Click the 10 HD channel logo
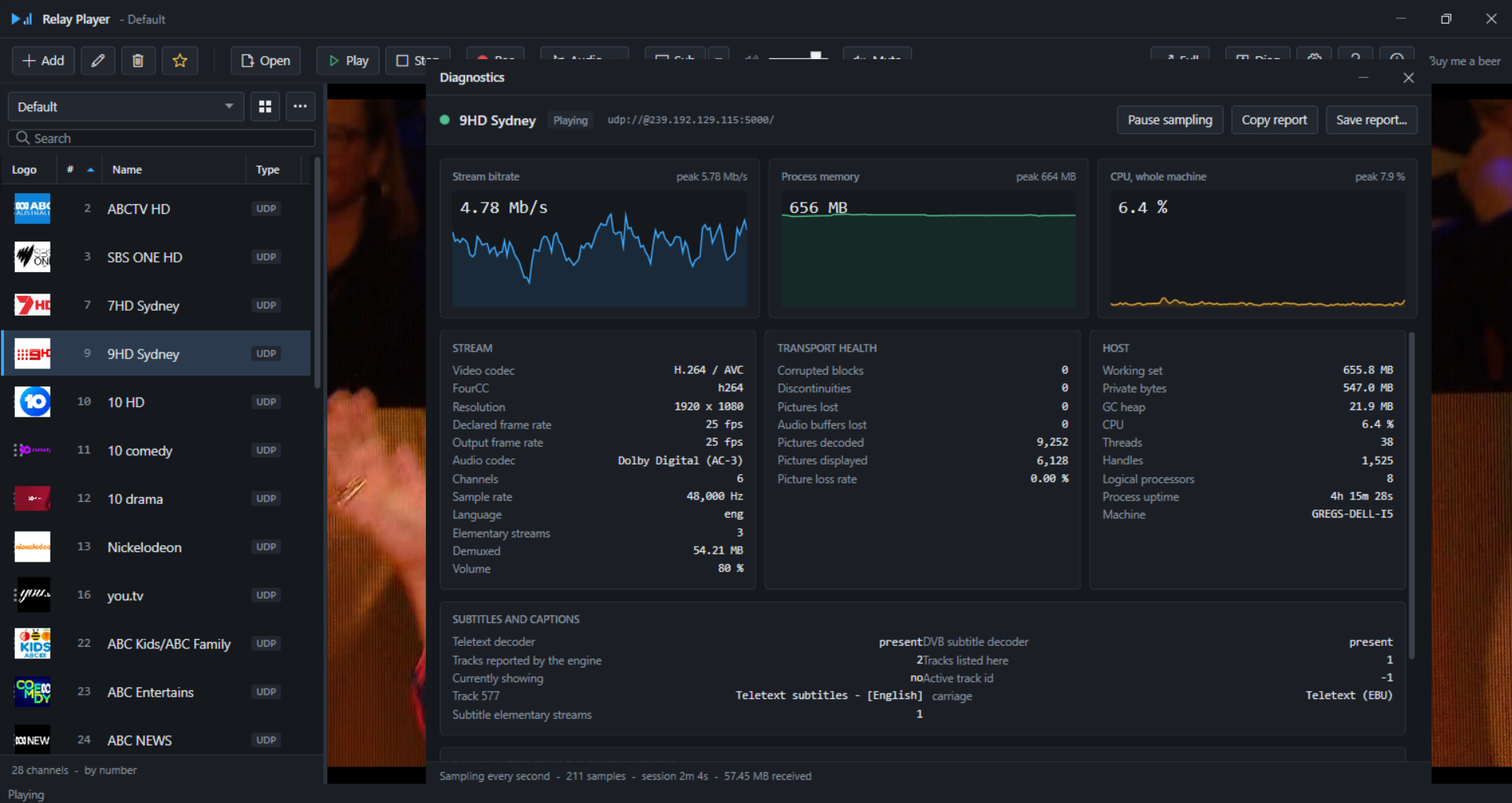This screenshot has width=1512, height=803. [32, 402]
